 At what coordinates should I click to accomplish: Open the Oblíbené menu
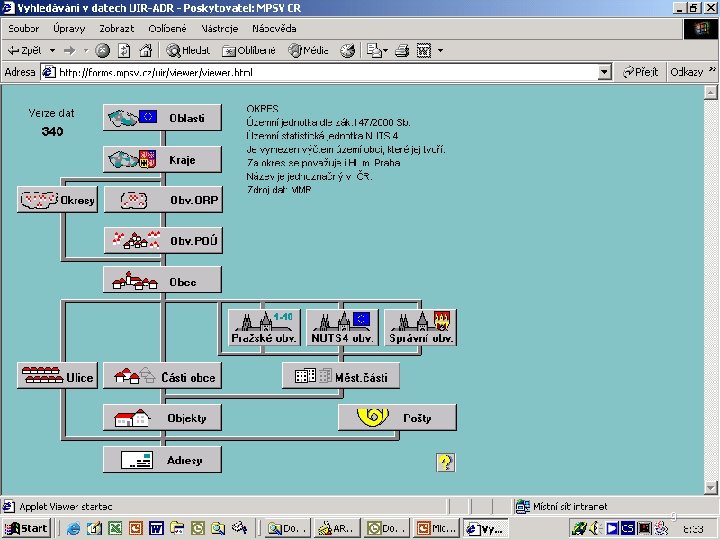(167, 28)
